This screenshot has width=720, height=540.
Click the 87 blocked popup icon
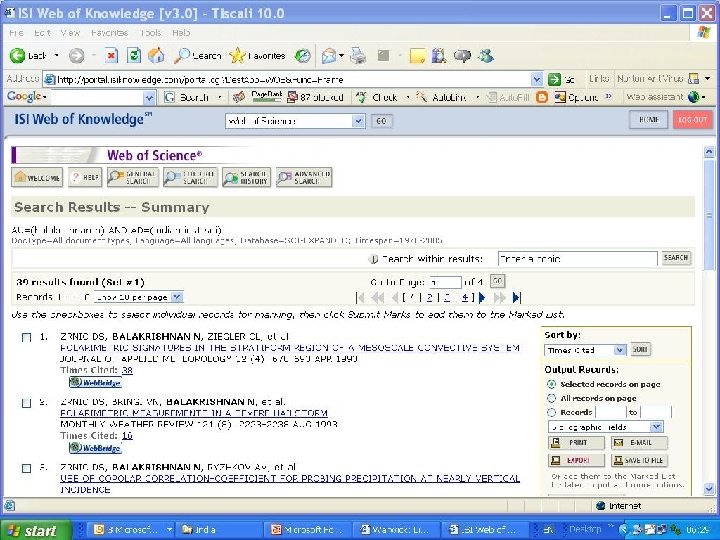[x=315, y=97]
